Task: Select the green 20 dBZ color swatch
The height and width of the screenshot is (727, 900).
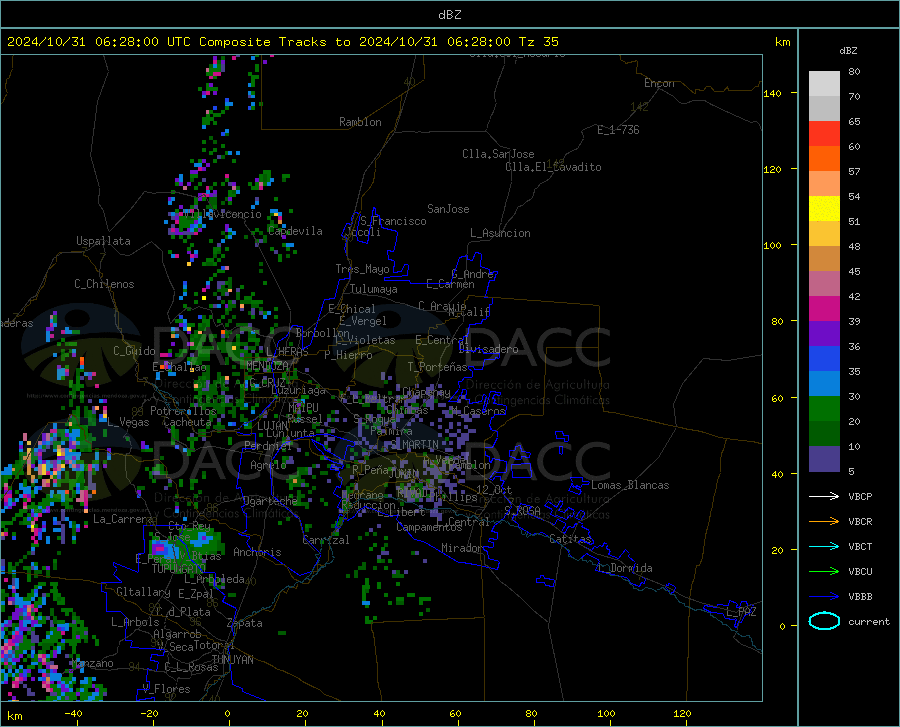Action: [824, 409]
